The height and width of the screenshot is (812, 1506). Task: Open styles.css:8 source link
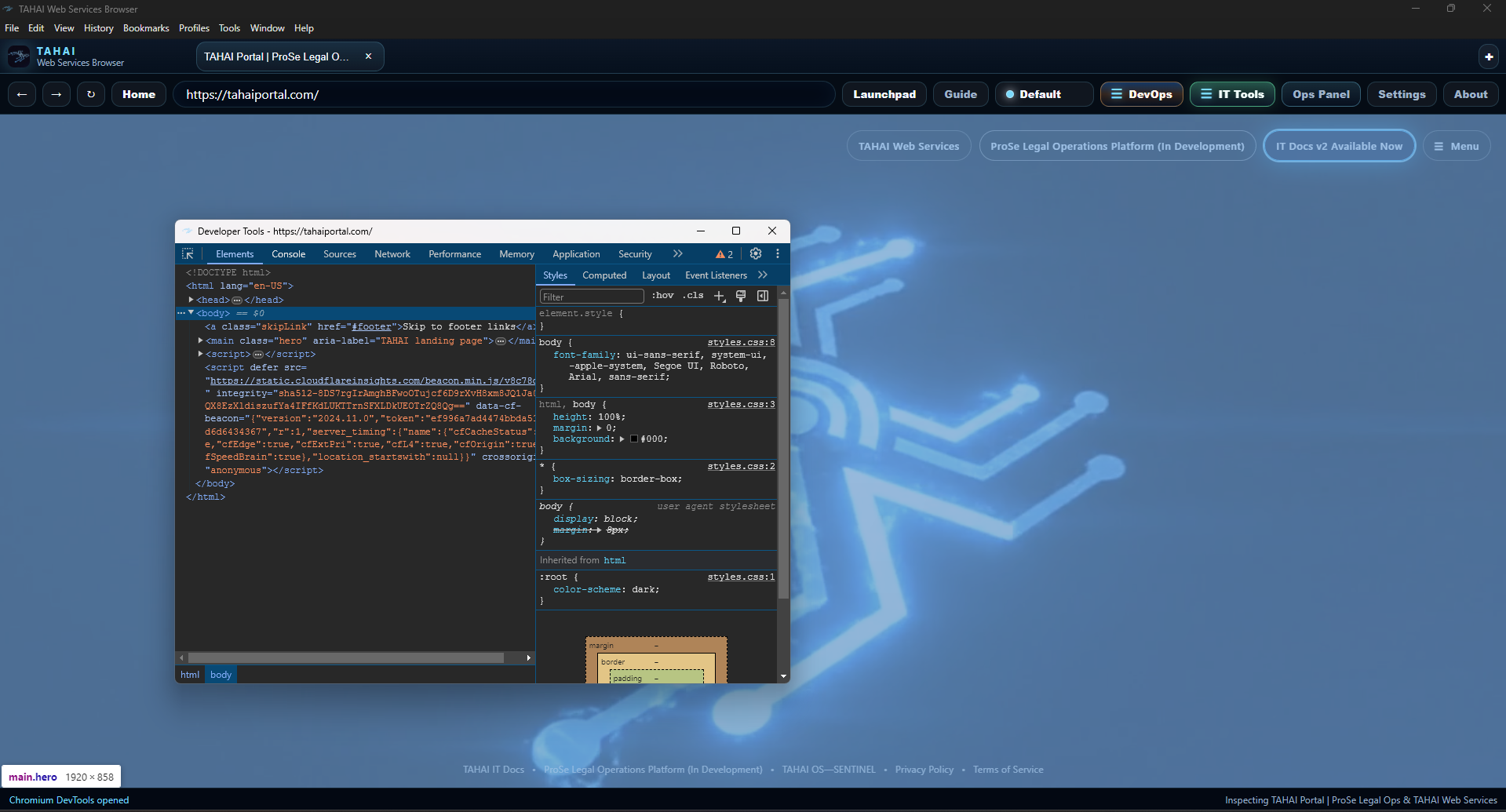(741, 342)
